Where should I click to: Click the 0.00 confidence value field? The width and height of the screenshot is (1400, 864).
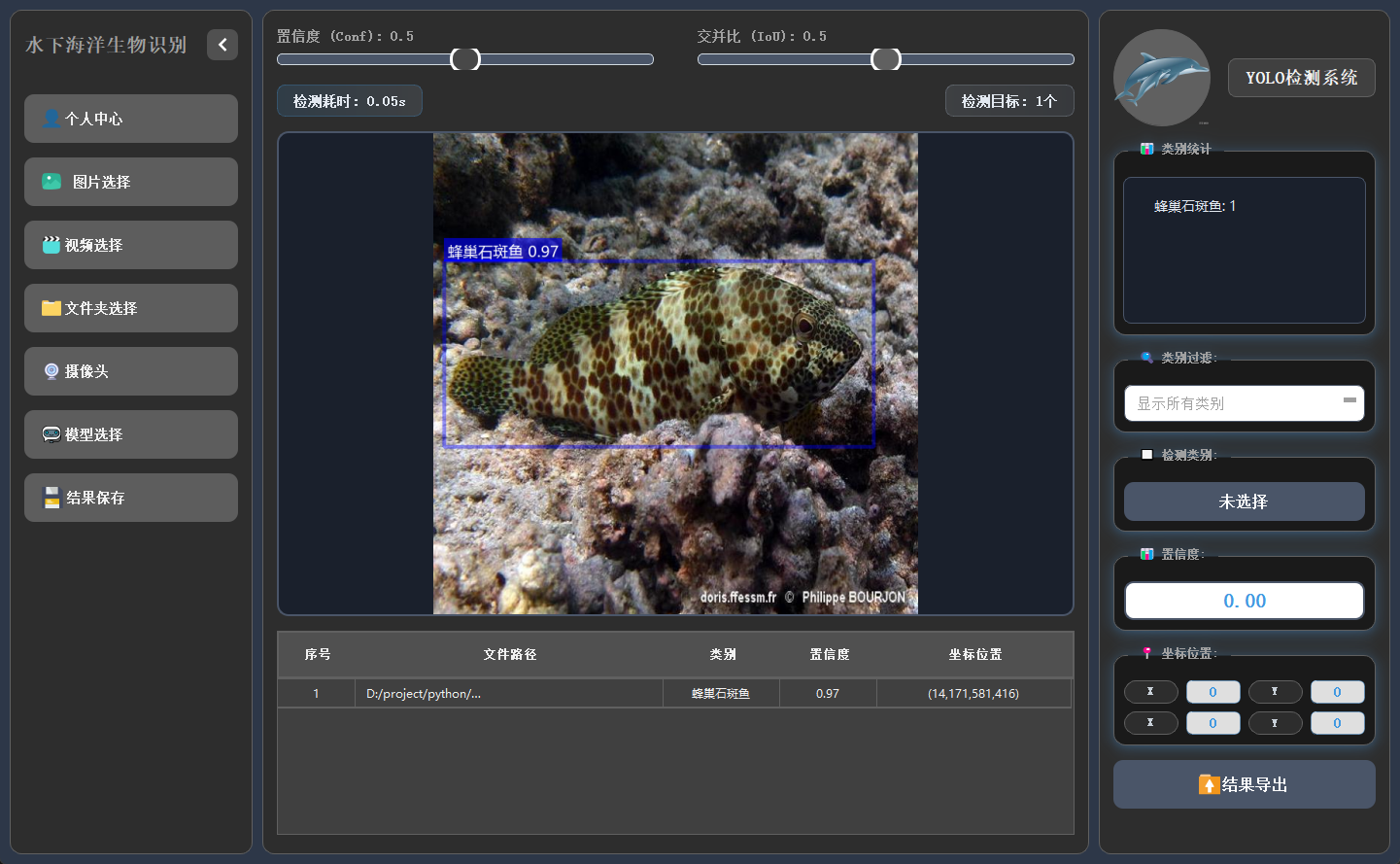pos(1244,601)
